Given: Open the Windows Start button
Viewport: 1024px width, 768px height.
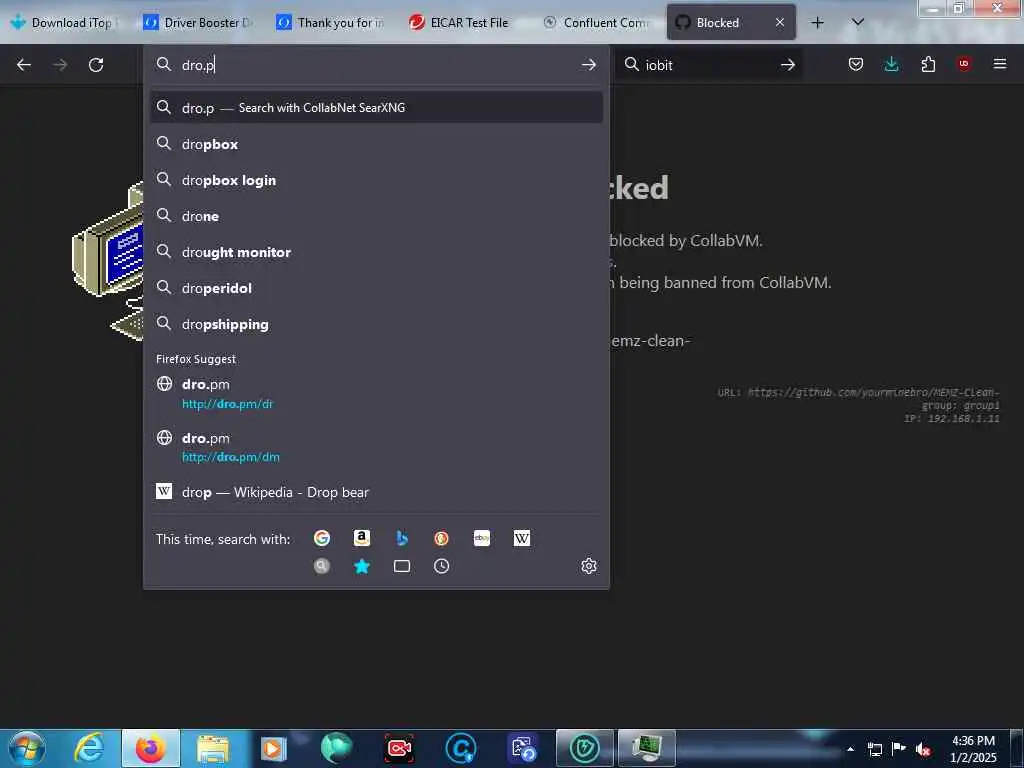Looking at the screenshot, I should coord(27,748).
